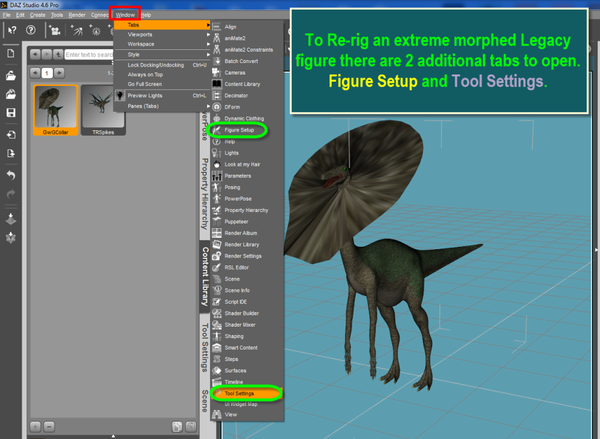
Task: Expand the Workspace submenu
Action: pyautogui.click(x=162, y=44)
